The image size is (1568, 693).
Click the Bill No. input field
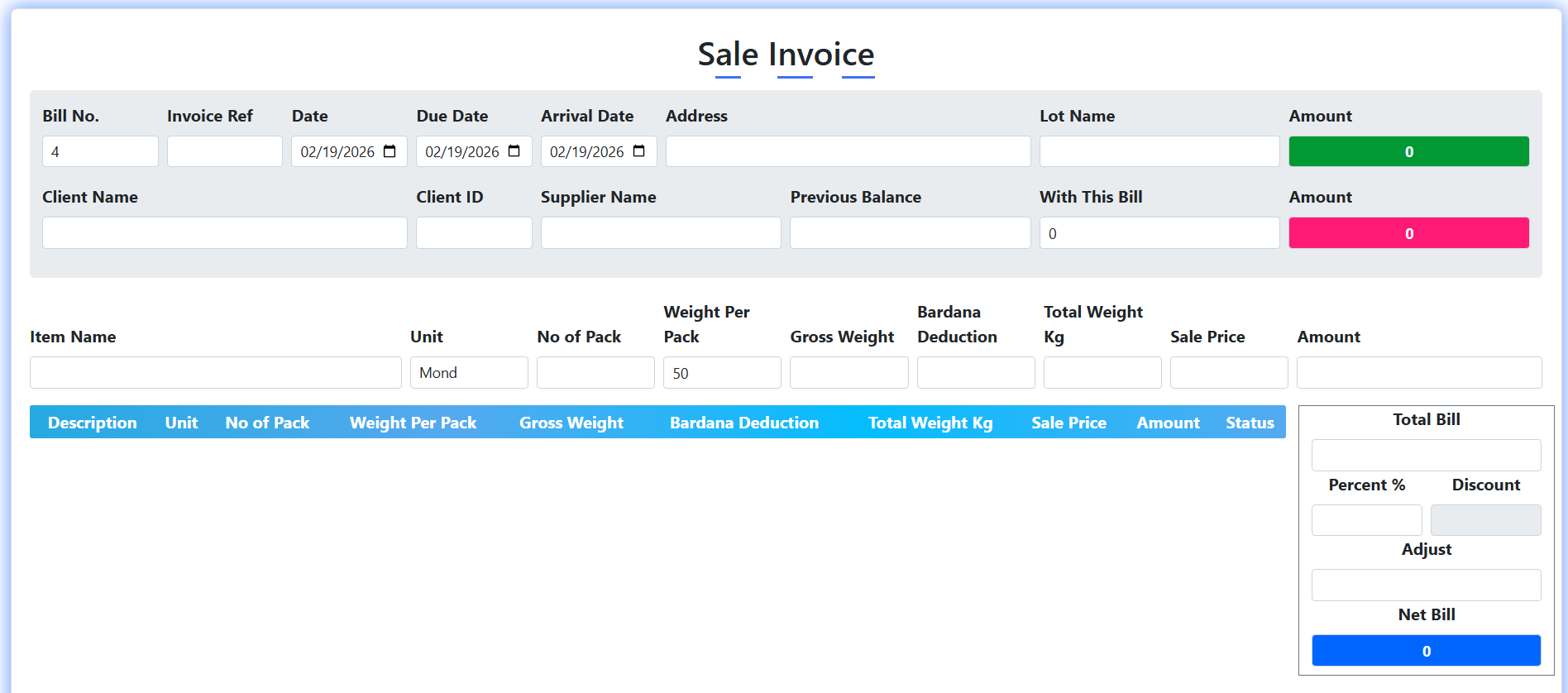click(100, 151)
